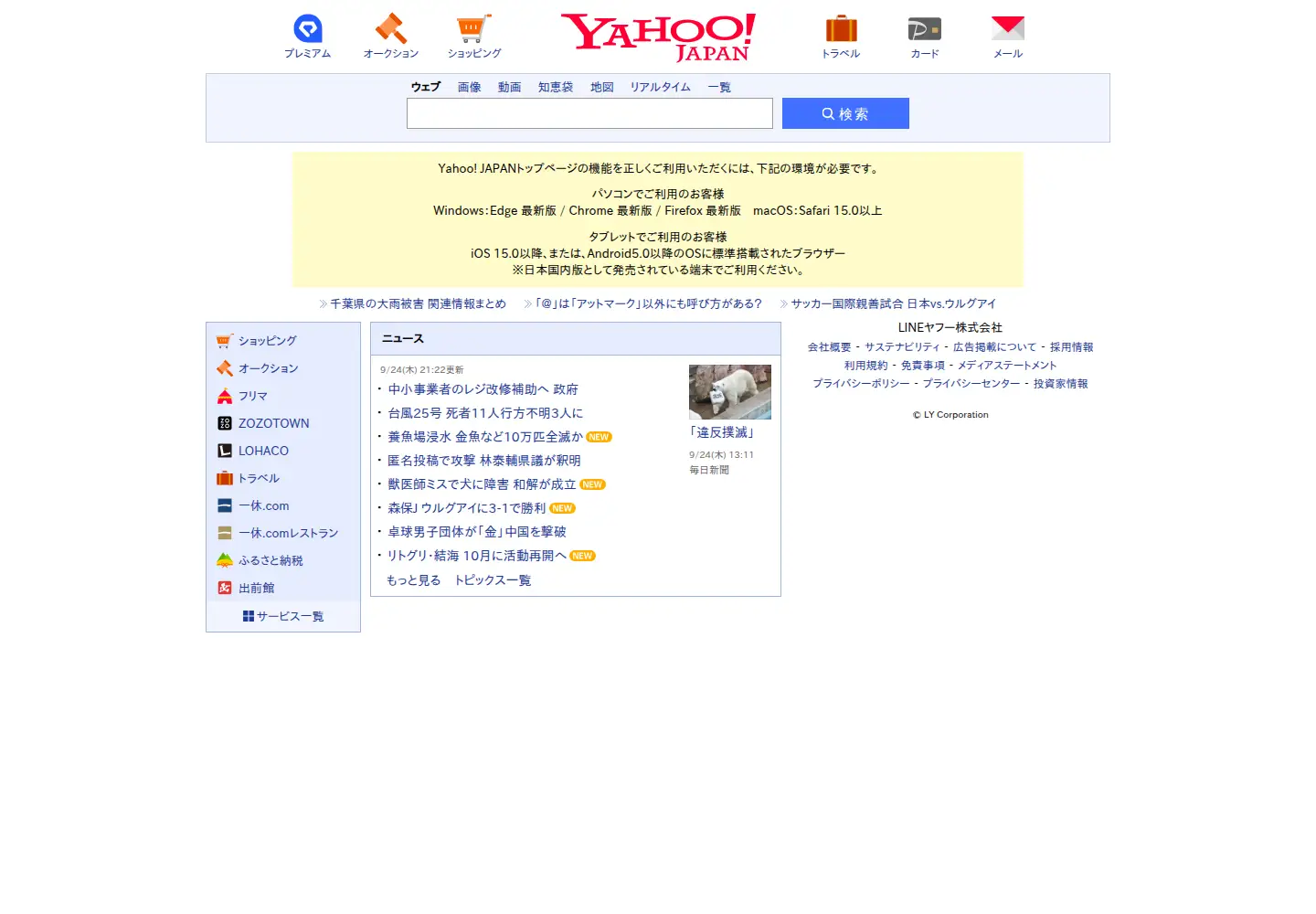Click the Yahoo! JAPAN logo
The width and height of the screenshot is (1316, 914).
point(658,37)
